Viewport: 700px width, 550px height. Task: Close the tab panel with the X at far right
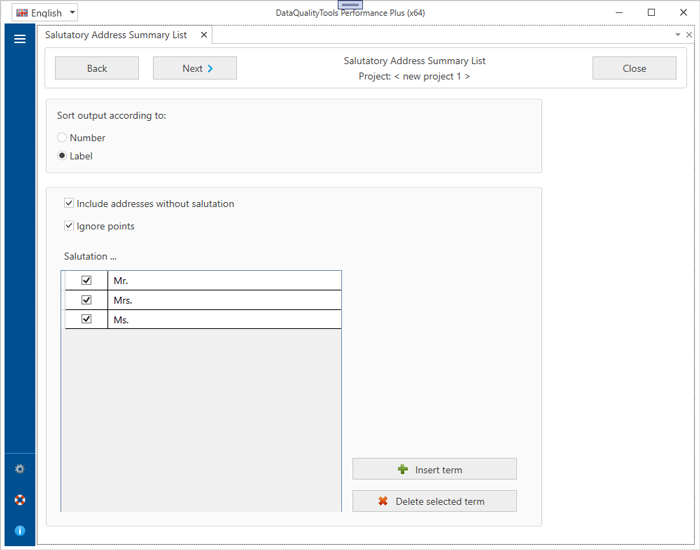(689, 35)
